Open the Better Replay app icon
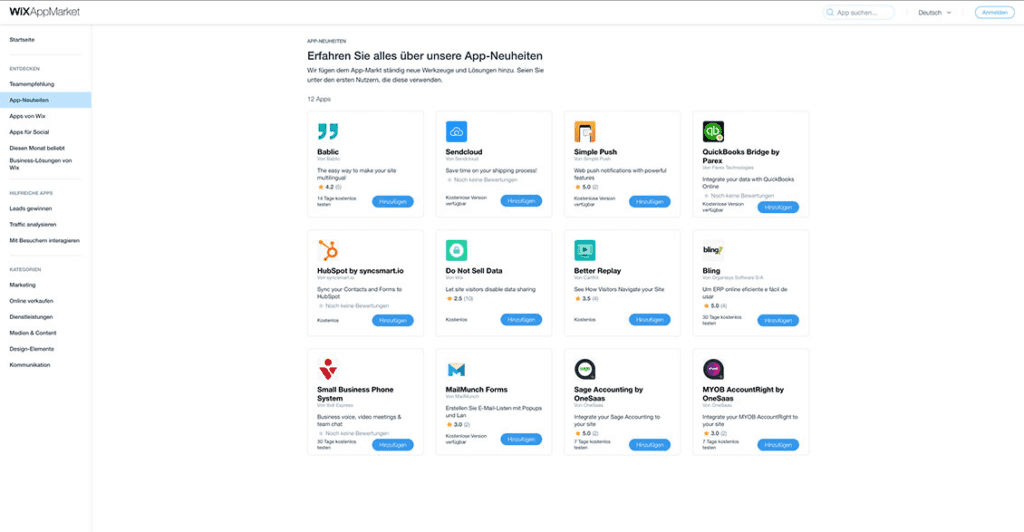1024x532 pixels. point(584,250)
